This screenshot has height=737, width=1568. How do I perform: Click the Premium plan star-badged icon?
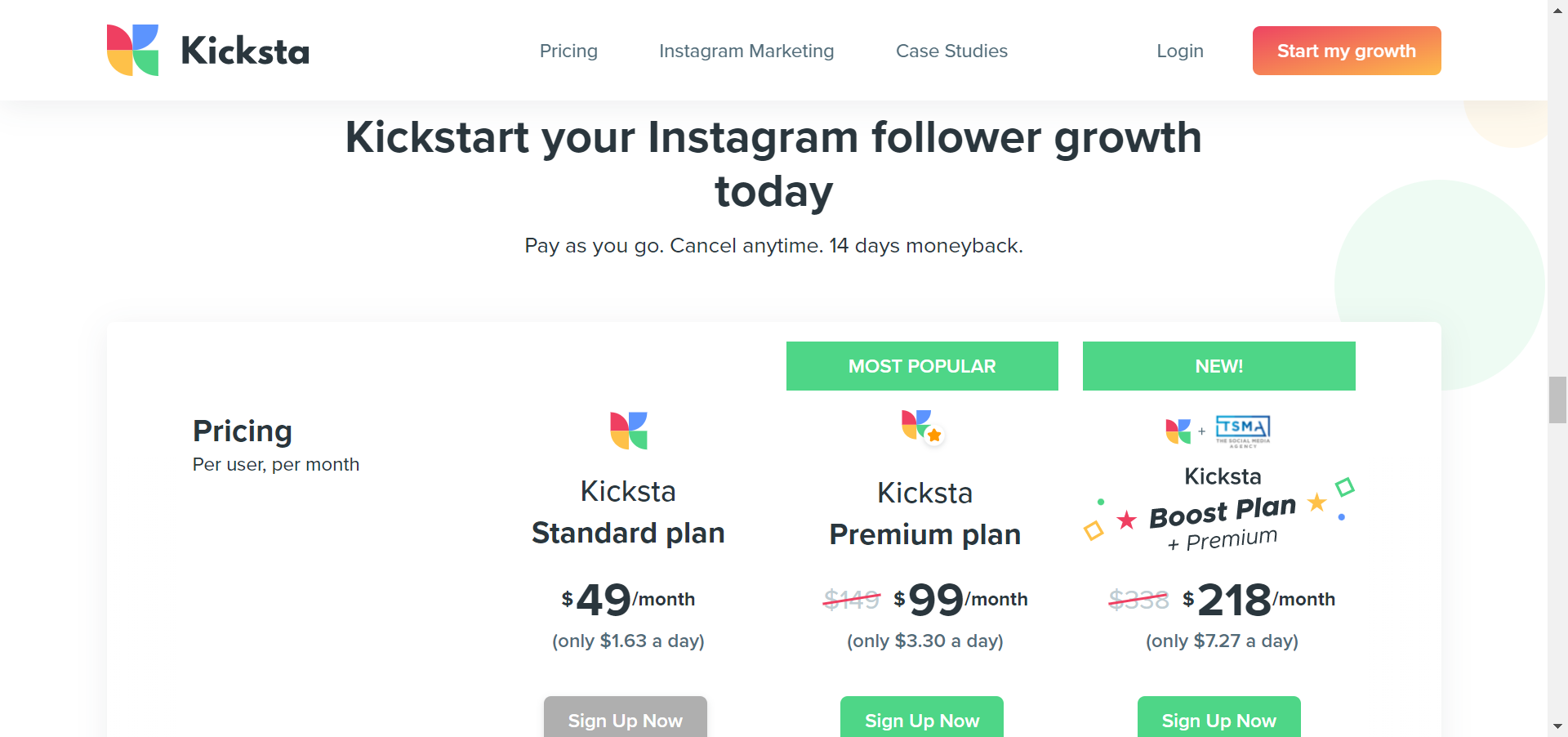coord(922,426)
